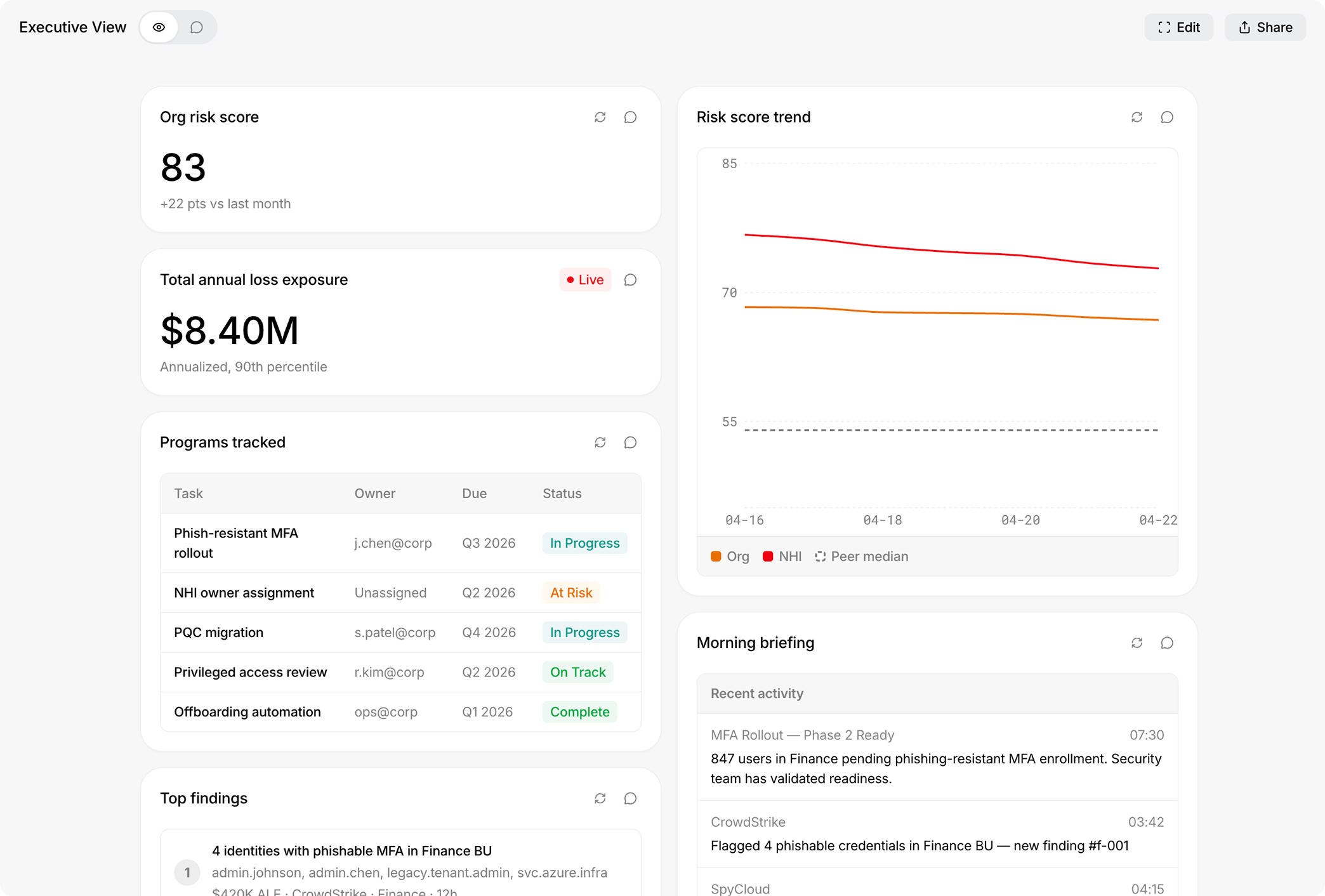Image resolution: width=1325 pixels, height=896 pixels.
Task: Click the At Risk status badge
Action: 571,593
